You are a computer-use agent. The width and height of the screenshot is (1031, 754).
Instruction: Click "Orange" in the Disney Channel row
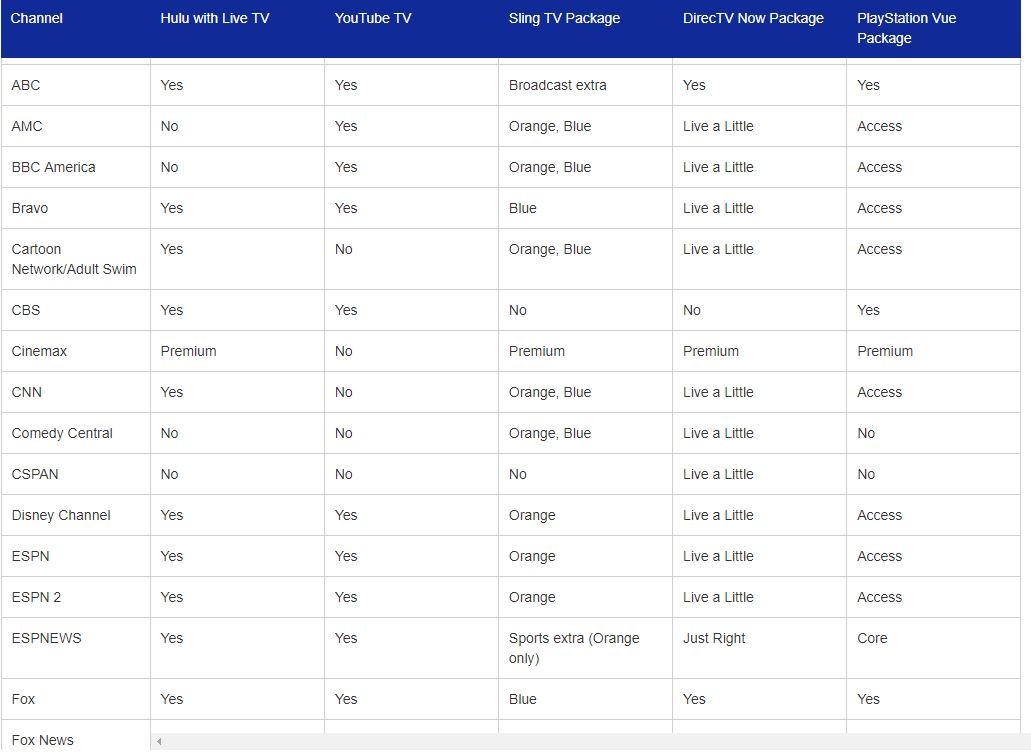(x=532, y=515)
